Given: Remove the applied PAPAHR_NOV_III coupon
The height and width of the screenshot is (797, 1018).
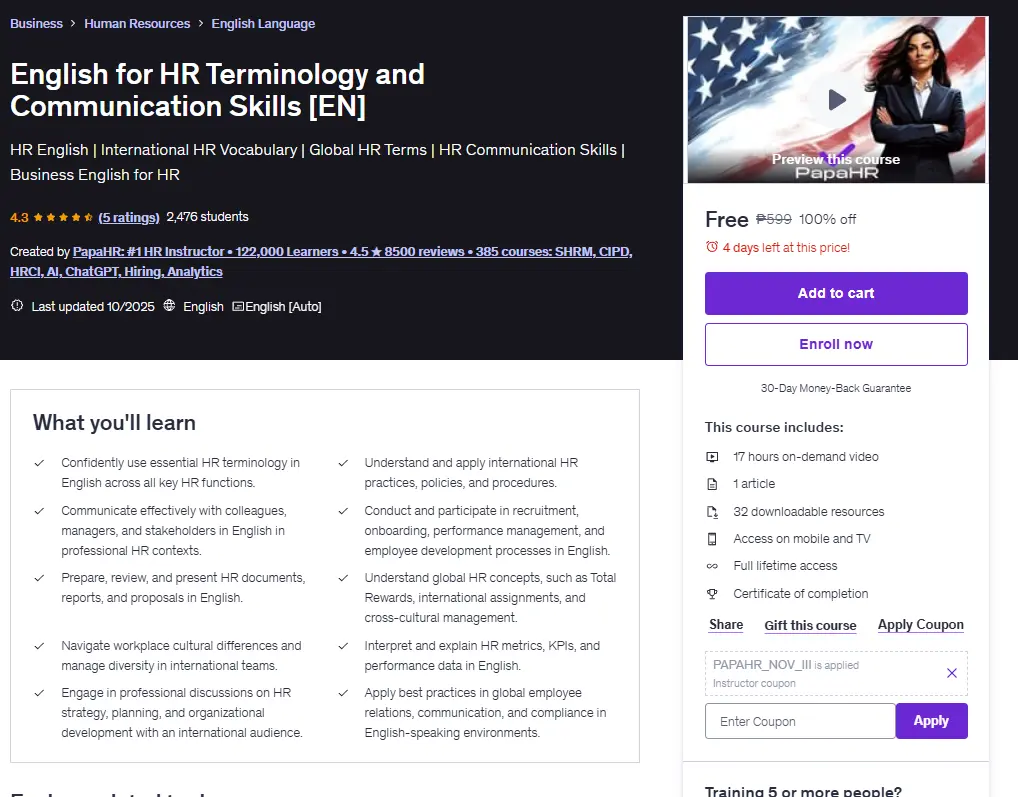Looking at the screenshot, I should coord(952,673).
